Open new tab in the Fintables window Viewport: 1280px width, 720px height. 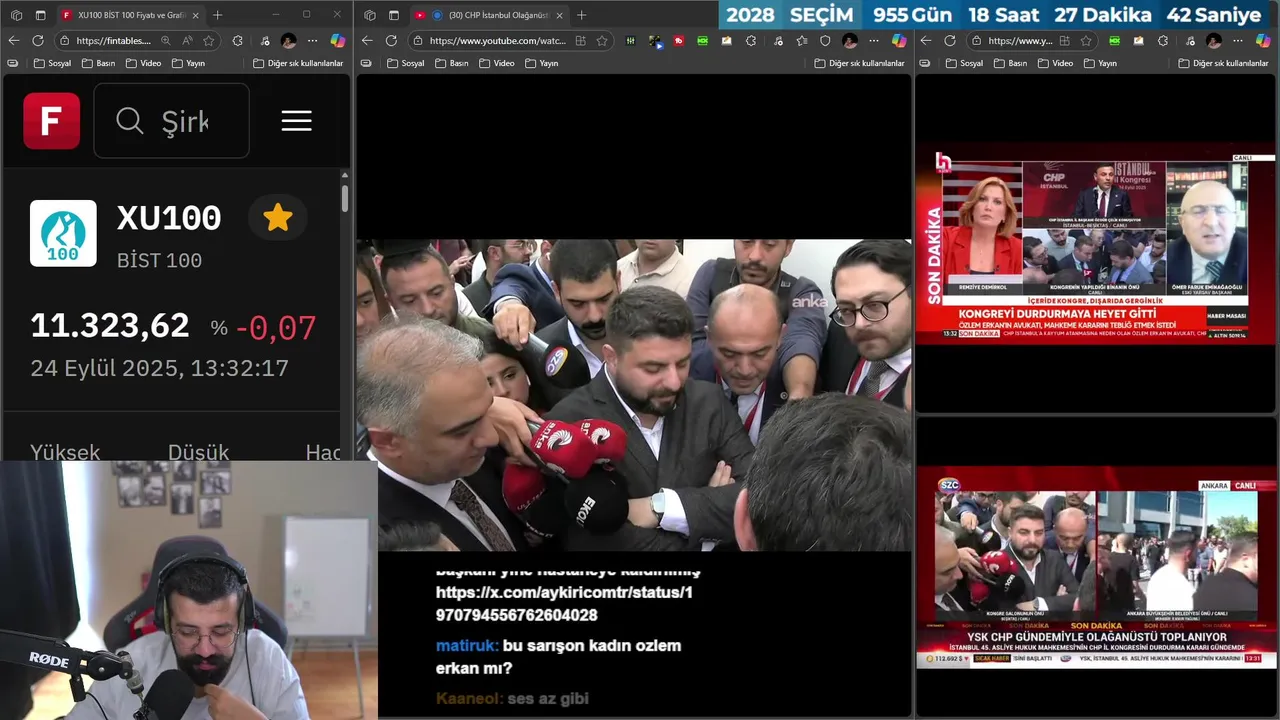coord(218,15)
